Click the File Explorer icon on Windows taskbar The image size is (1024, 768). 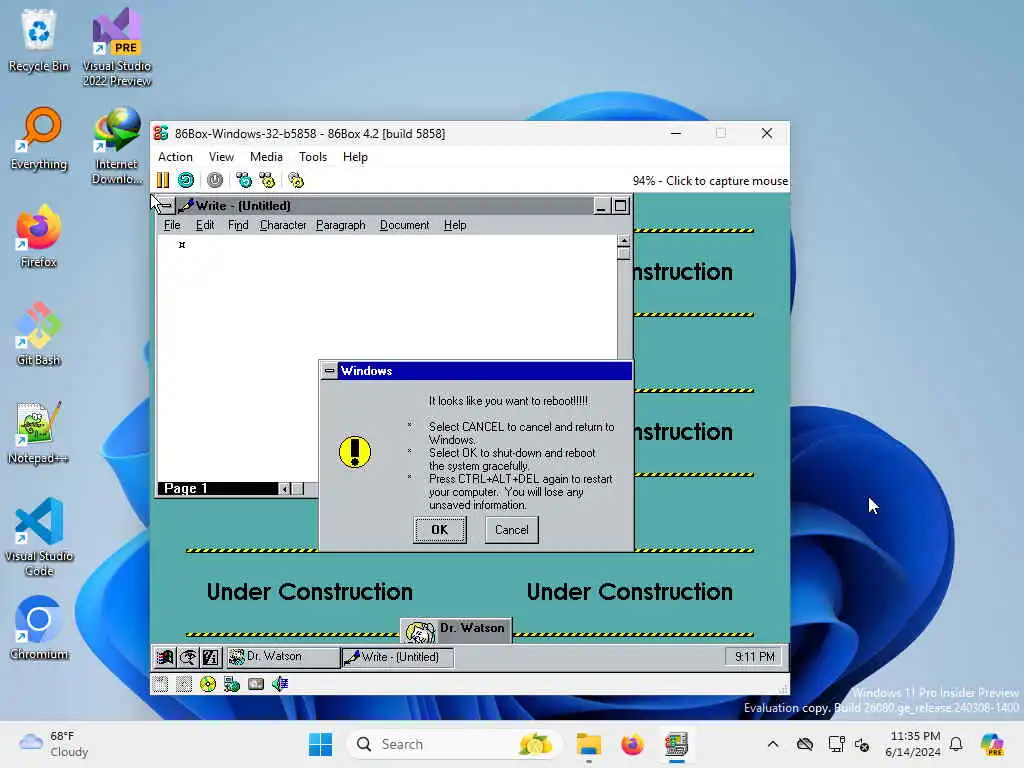588,744
